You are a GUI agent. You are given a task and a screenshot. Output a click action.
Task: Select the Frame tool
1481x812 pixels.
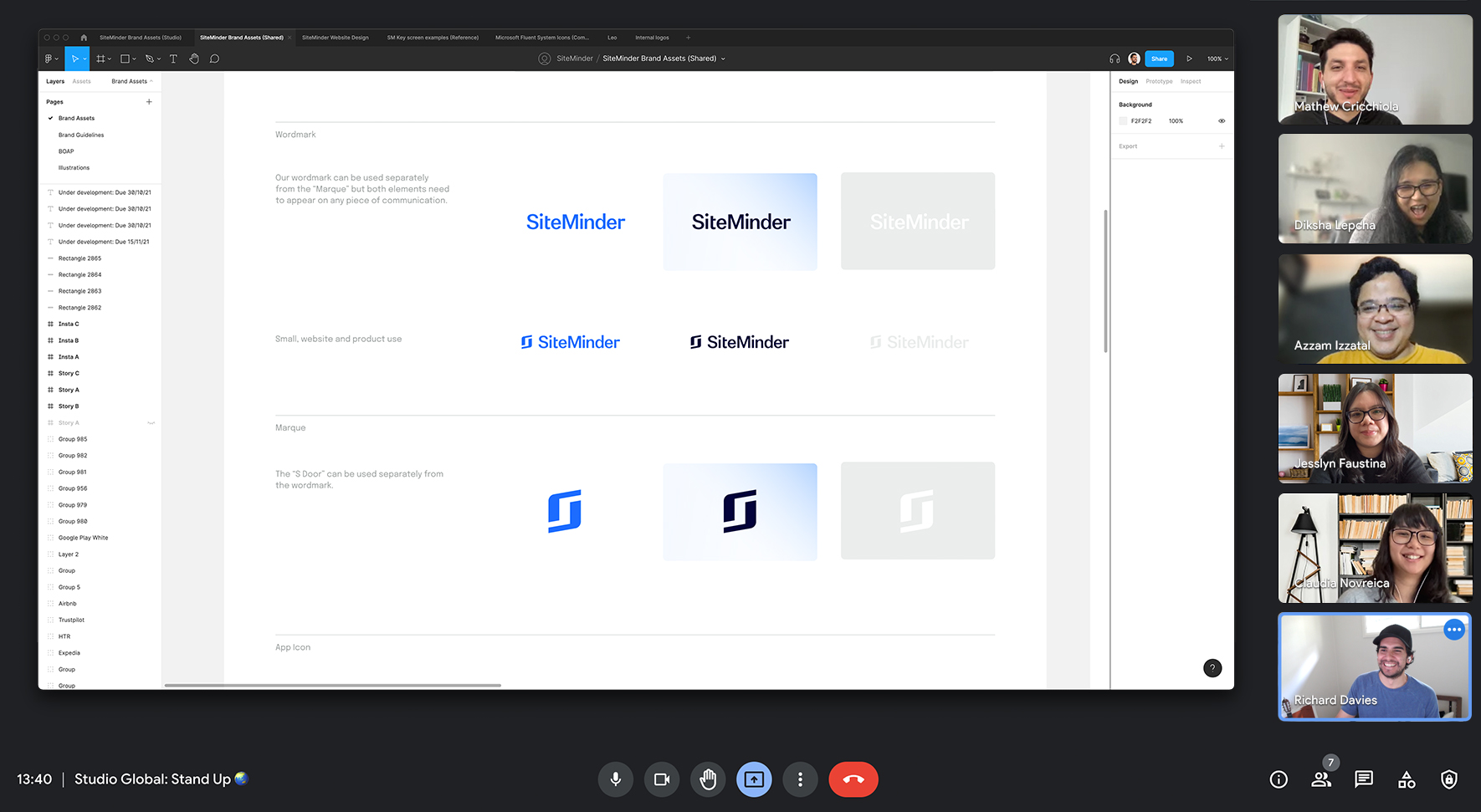pyautogui.click(x=100, y=59)
